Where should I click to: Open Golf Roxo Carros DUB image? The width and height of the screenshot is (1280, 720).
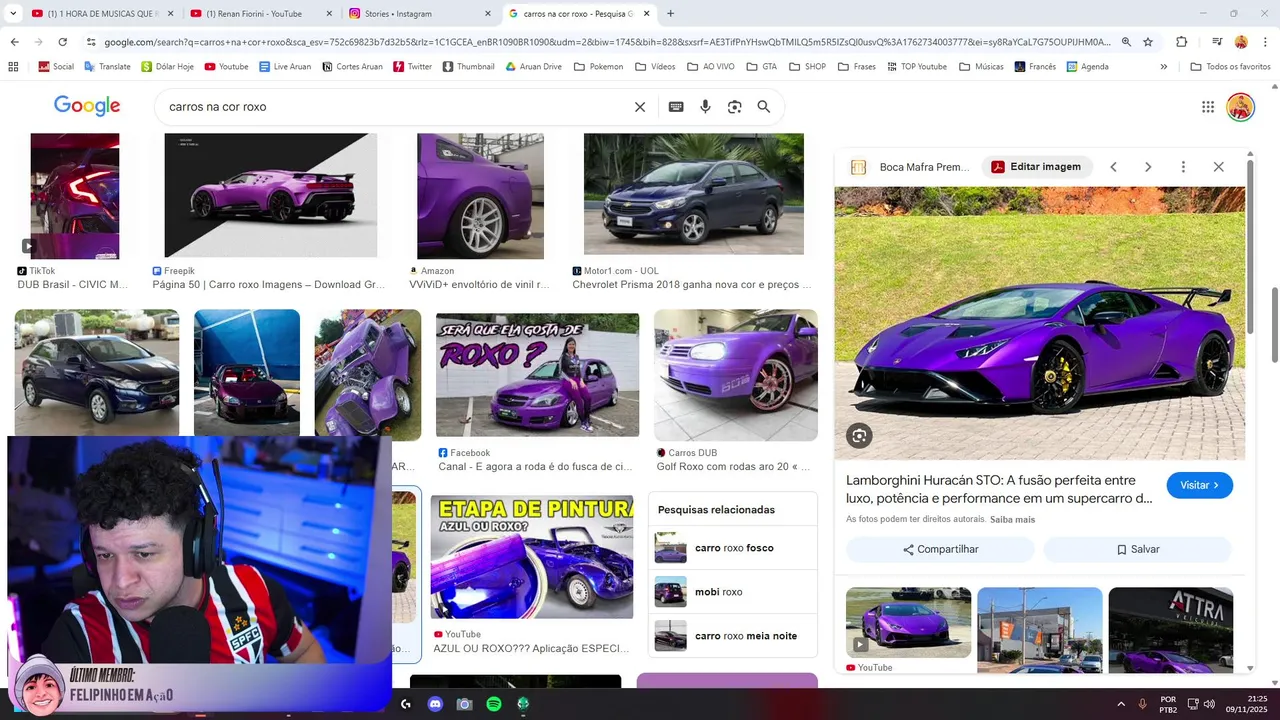736,375
